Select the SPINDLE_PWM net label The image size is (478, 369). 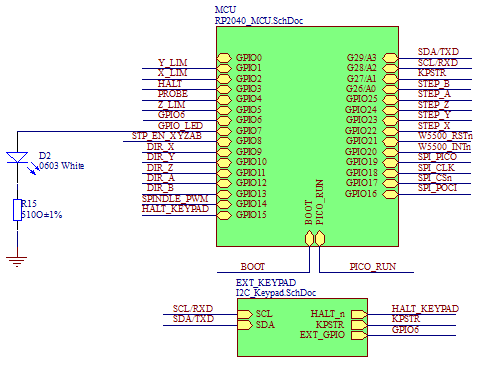(175, 199)
